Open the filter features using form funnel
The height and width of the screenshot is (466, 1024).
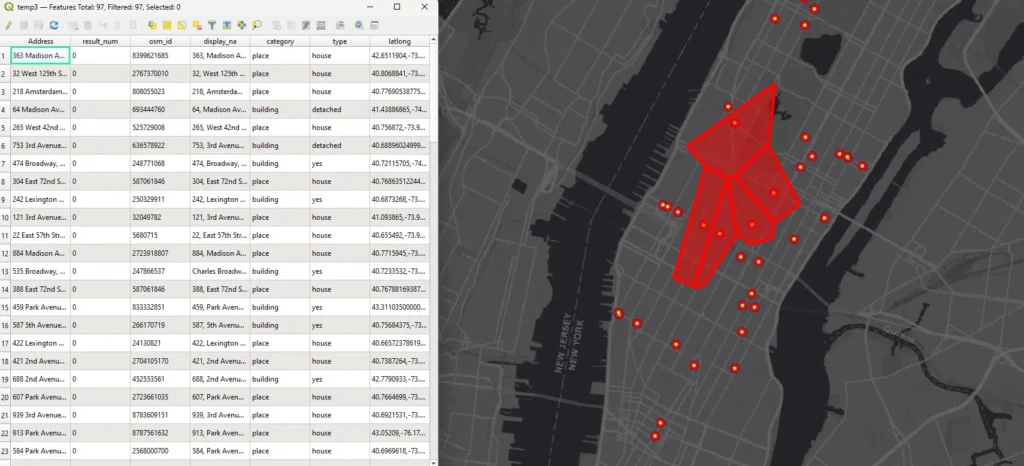pos(212,24)
